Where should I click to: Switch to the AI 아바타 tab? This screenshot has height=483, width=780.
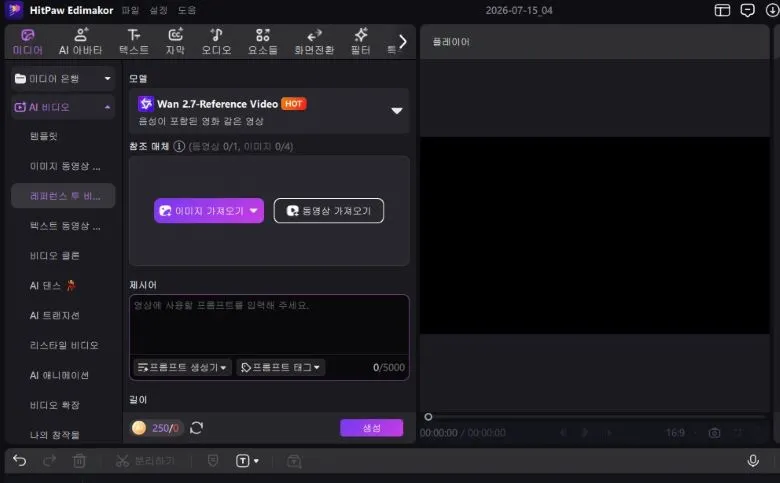point(81,42)
